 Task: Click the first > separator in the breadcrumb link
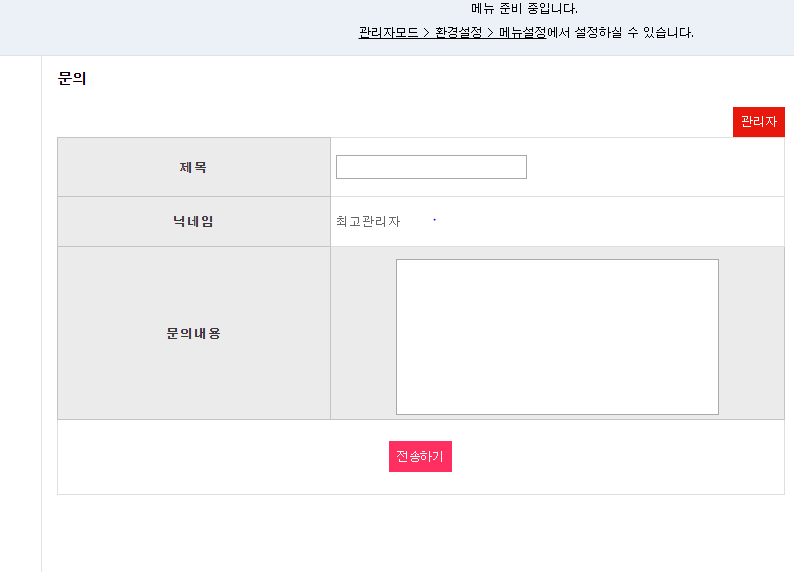[x=426, y=33]
